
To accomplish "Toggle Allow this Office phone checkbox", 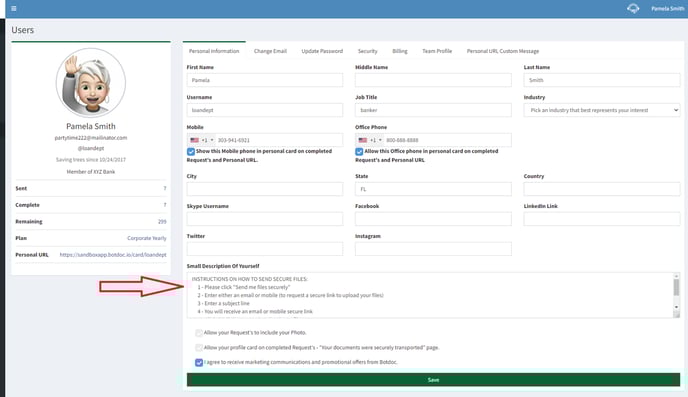I will tap(359, 152).
